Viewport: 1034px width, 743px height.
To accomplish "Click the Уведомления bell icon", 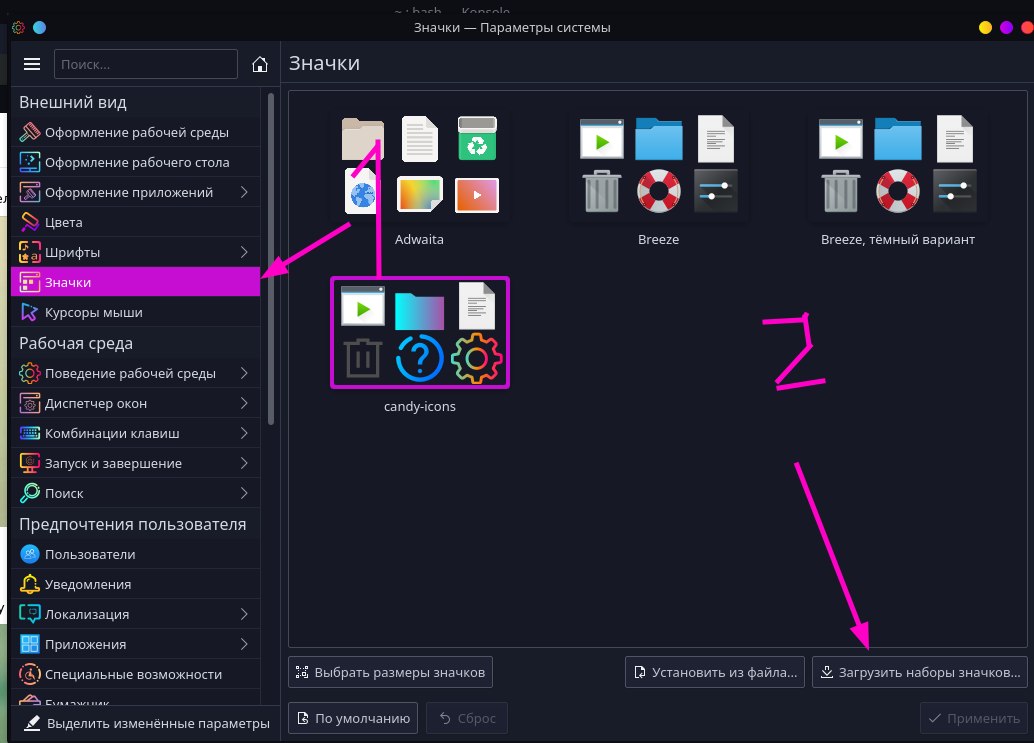I will click(x=30, y=584).
